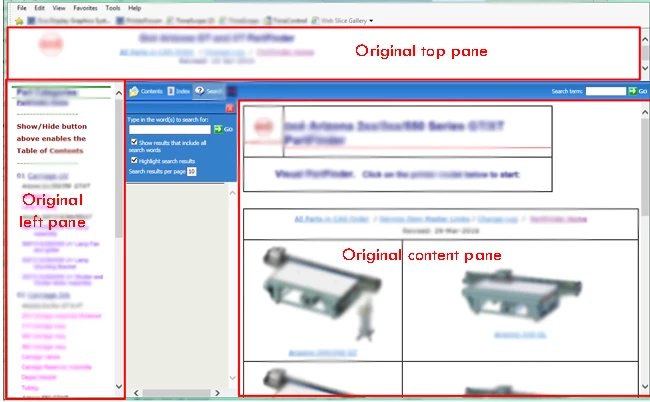Click 'Show/Hide button above enables the' text

pyautogui.click(x=52, y=132)
